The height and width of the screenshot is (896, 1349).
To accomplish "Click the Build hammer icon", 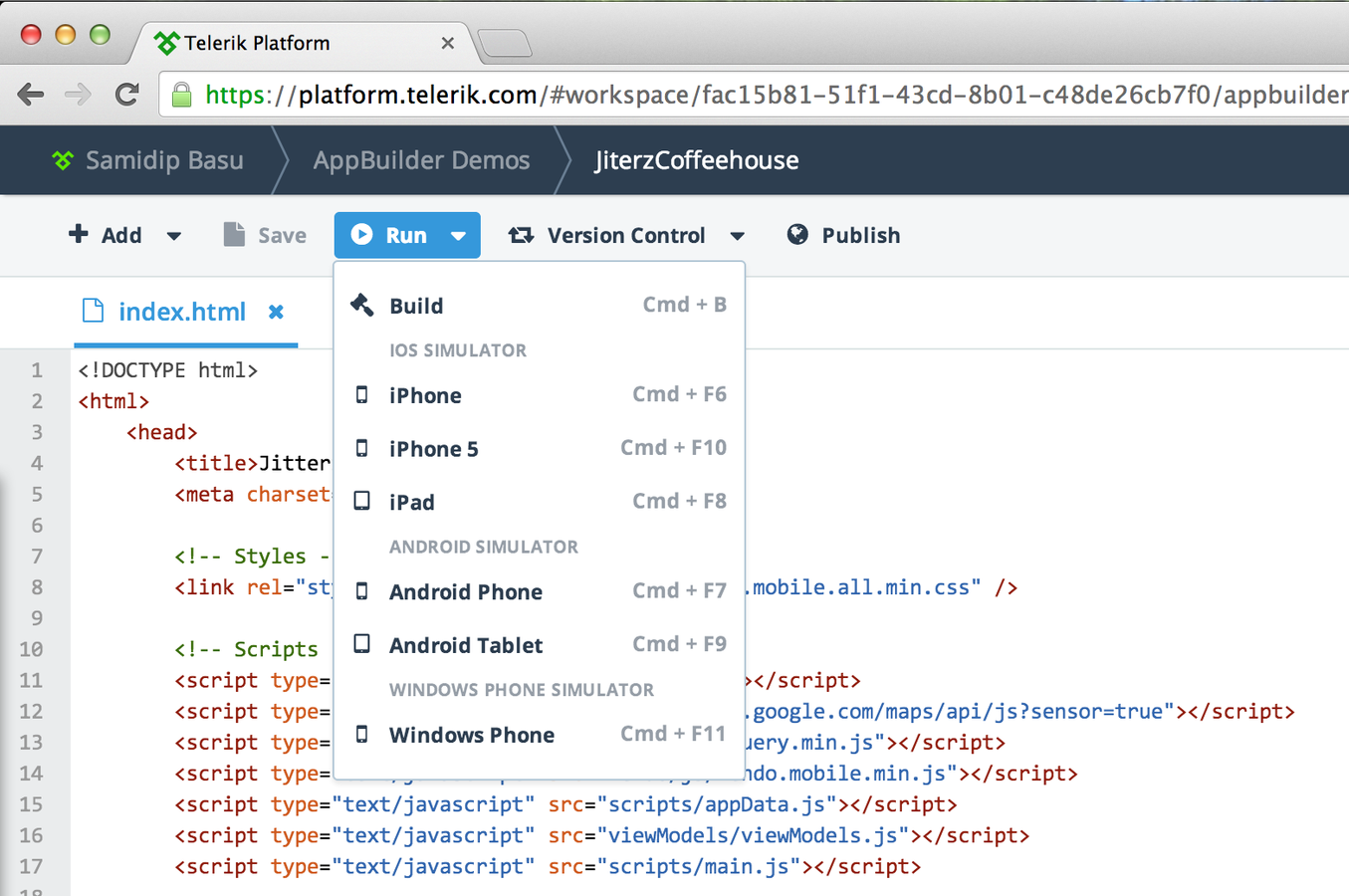I will 362,305.
